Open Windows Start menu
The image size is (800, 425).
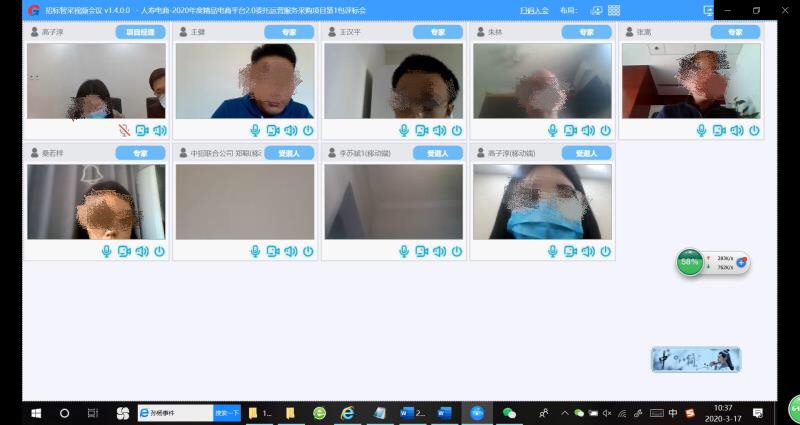point(36,412)
